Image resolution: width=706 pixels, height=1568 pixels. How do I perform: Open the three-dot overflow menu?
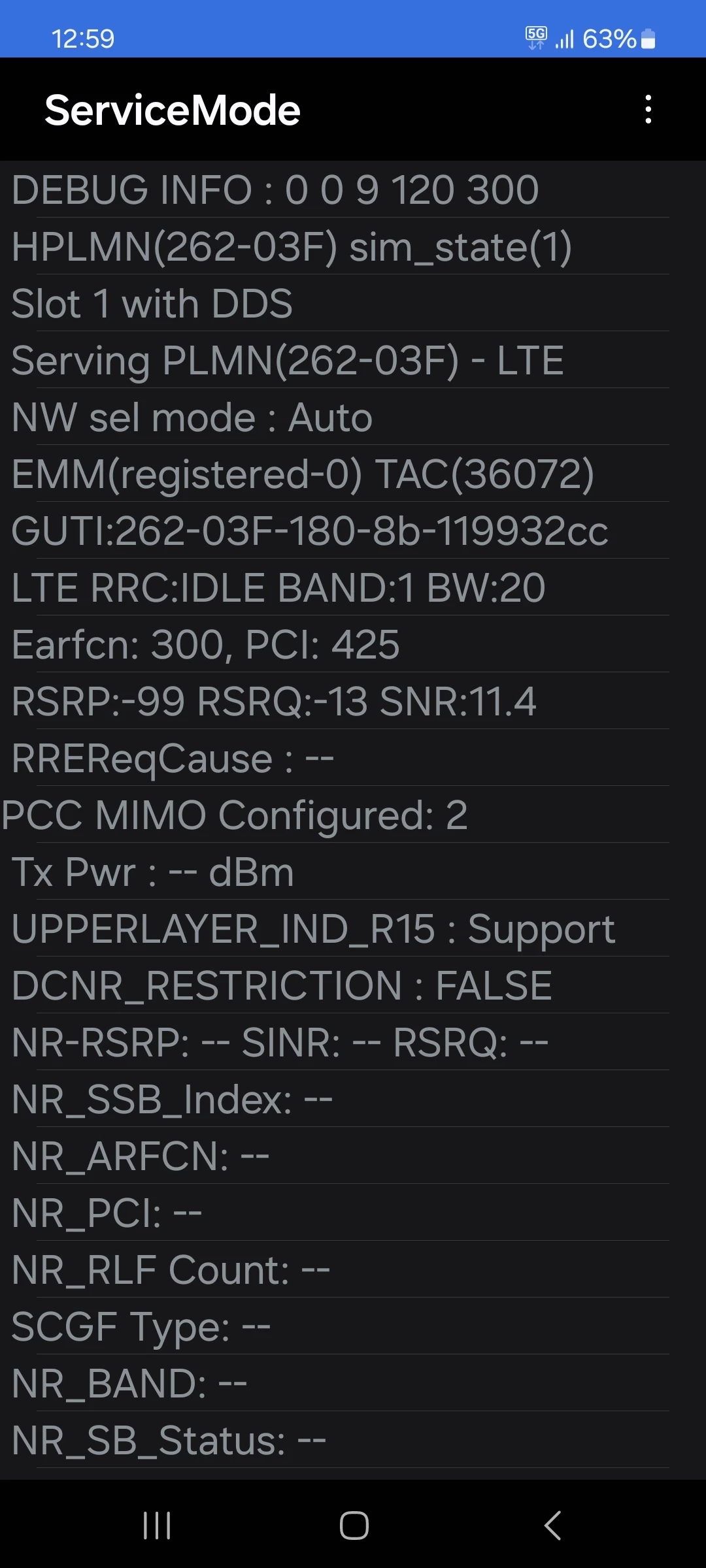(x=648, y=109)
